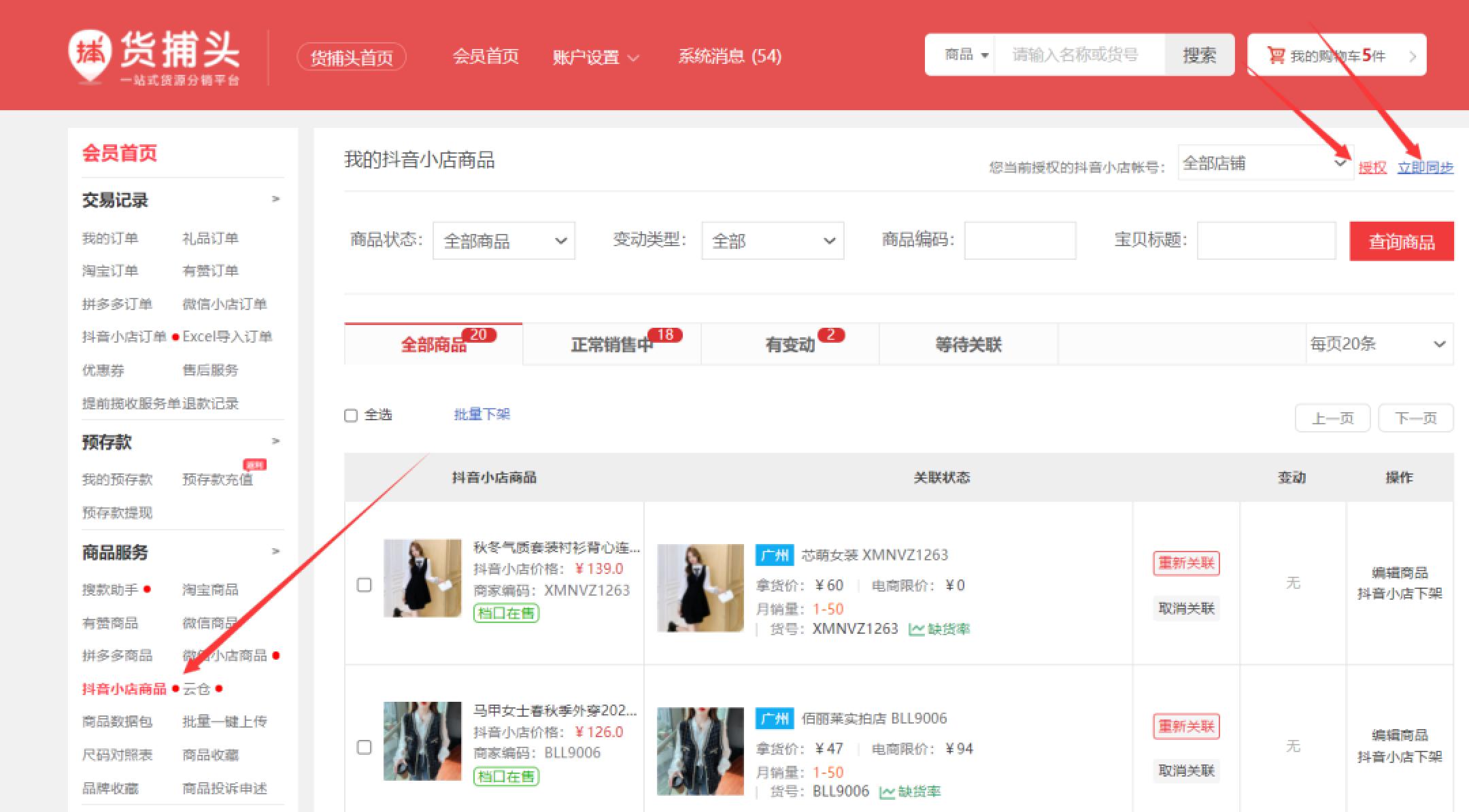
Task: Open 缺货率 chart for BLL9006
Action: tap(911, 792)
